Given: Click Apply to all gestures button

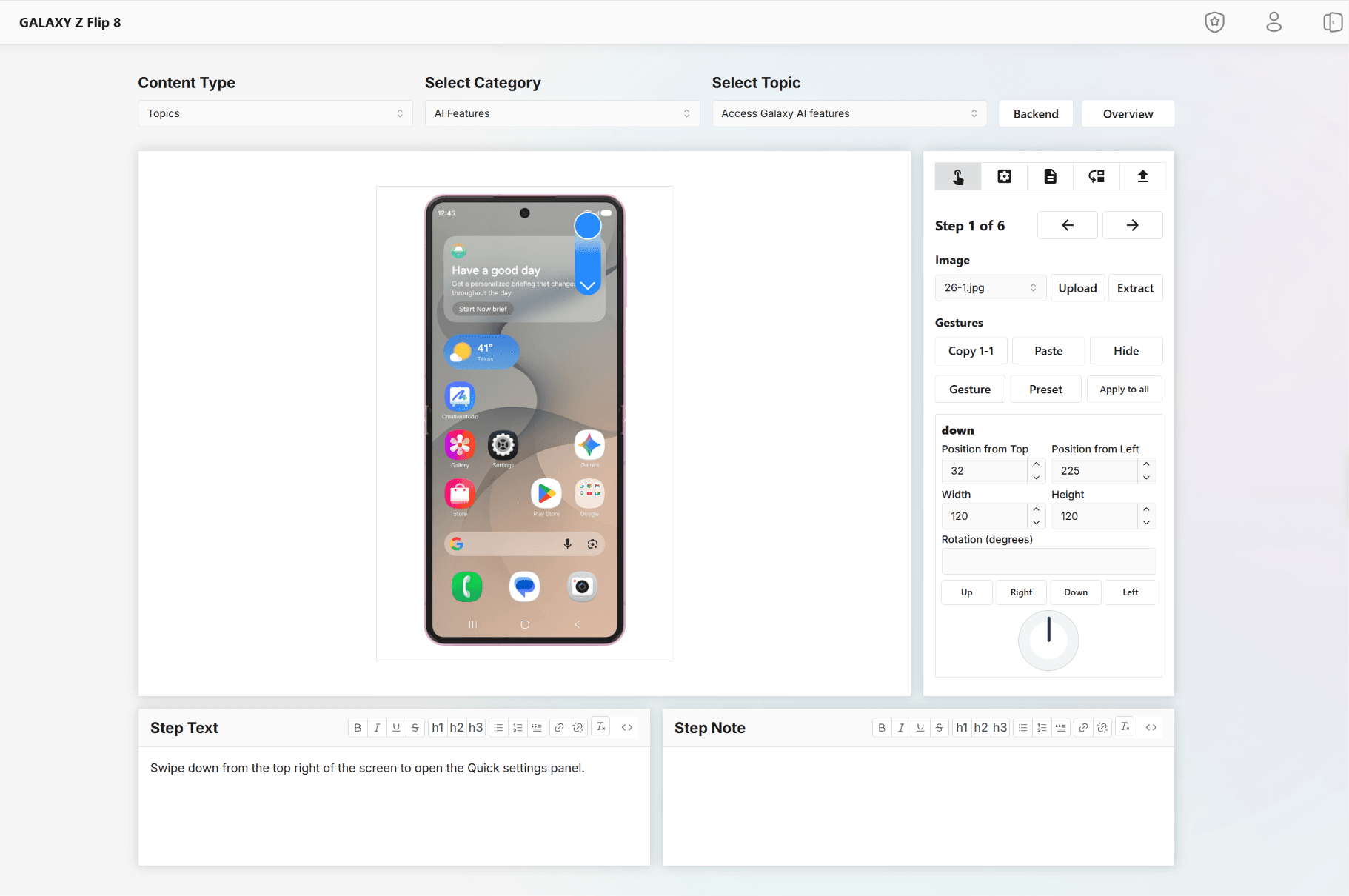Looking at the screenshot, I should [x=1124, y=389].
